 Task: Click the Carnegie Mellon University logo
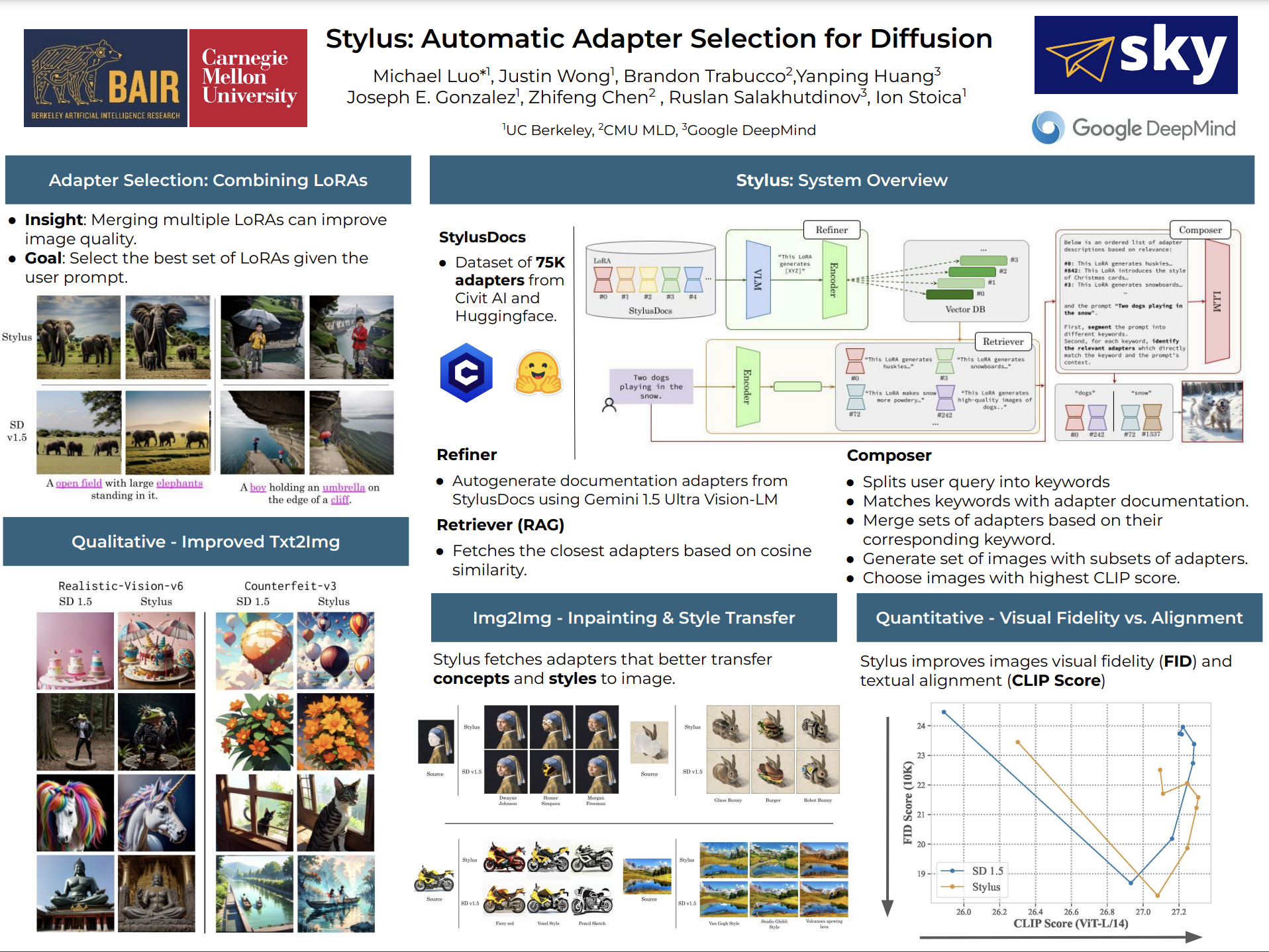248,78
